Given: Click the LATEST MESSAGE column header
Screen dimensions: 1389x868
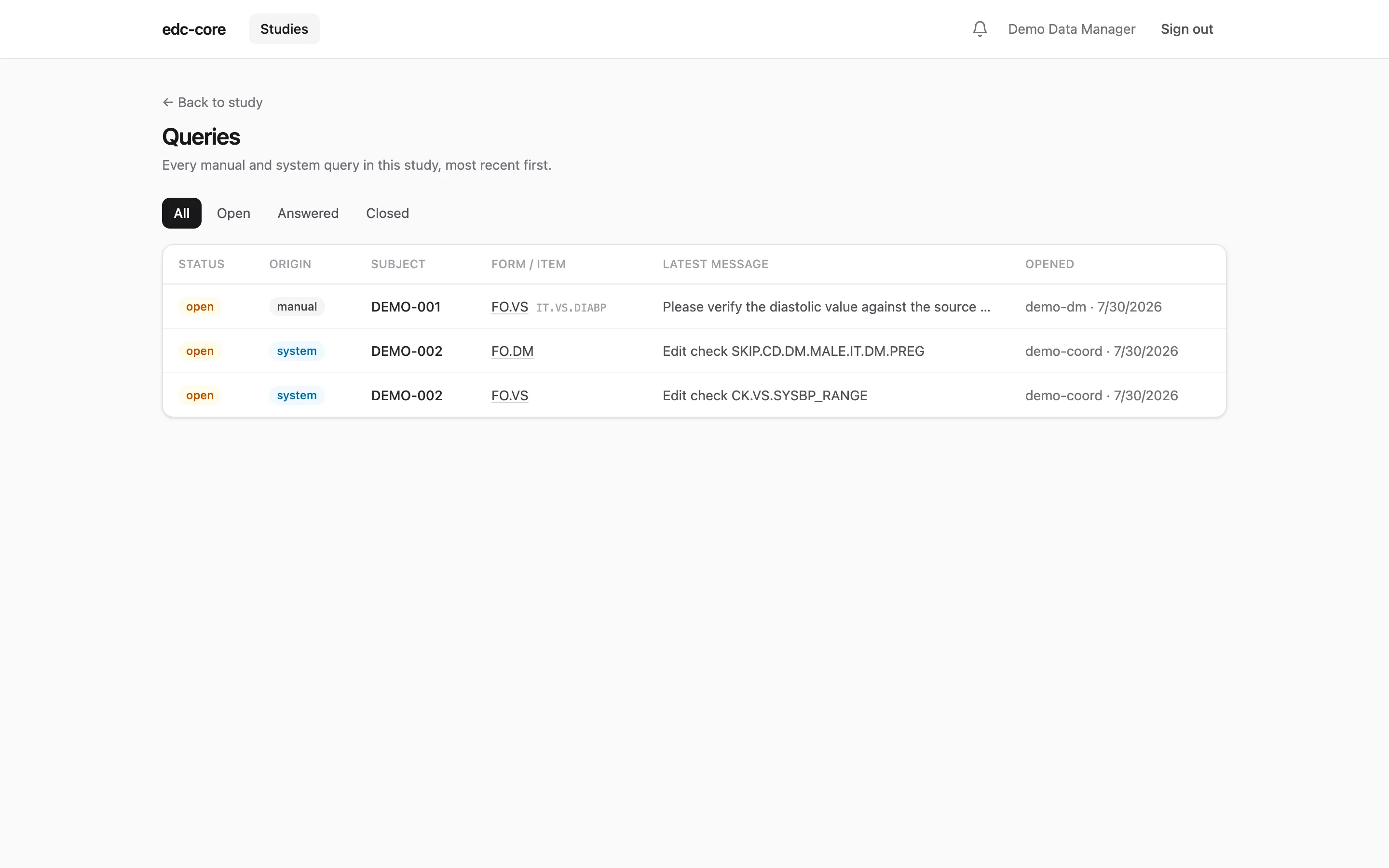Looking at the screenshot, I should point(715,264).
